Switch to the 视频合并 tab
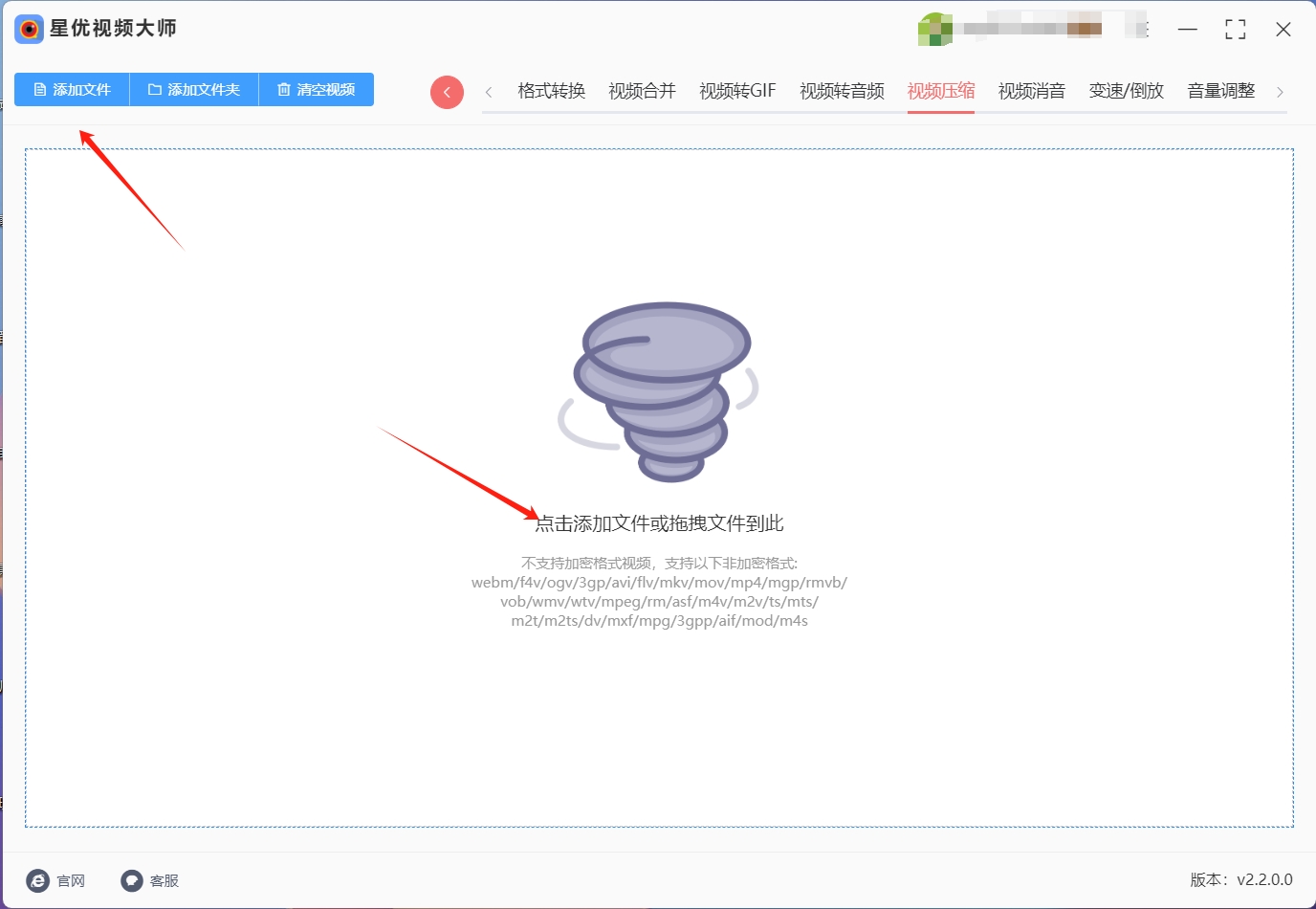Viewport: 1316px width, 909px height. pos(642,91)
